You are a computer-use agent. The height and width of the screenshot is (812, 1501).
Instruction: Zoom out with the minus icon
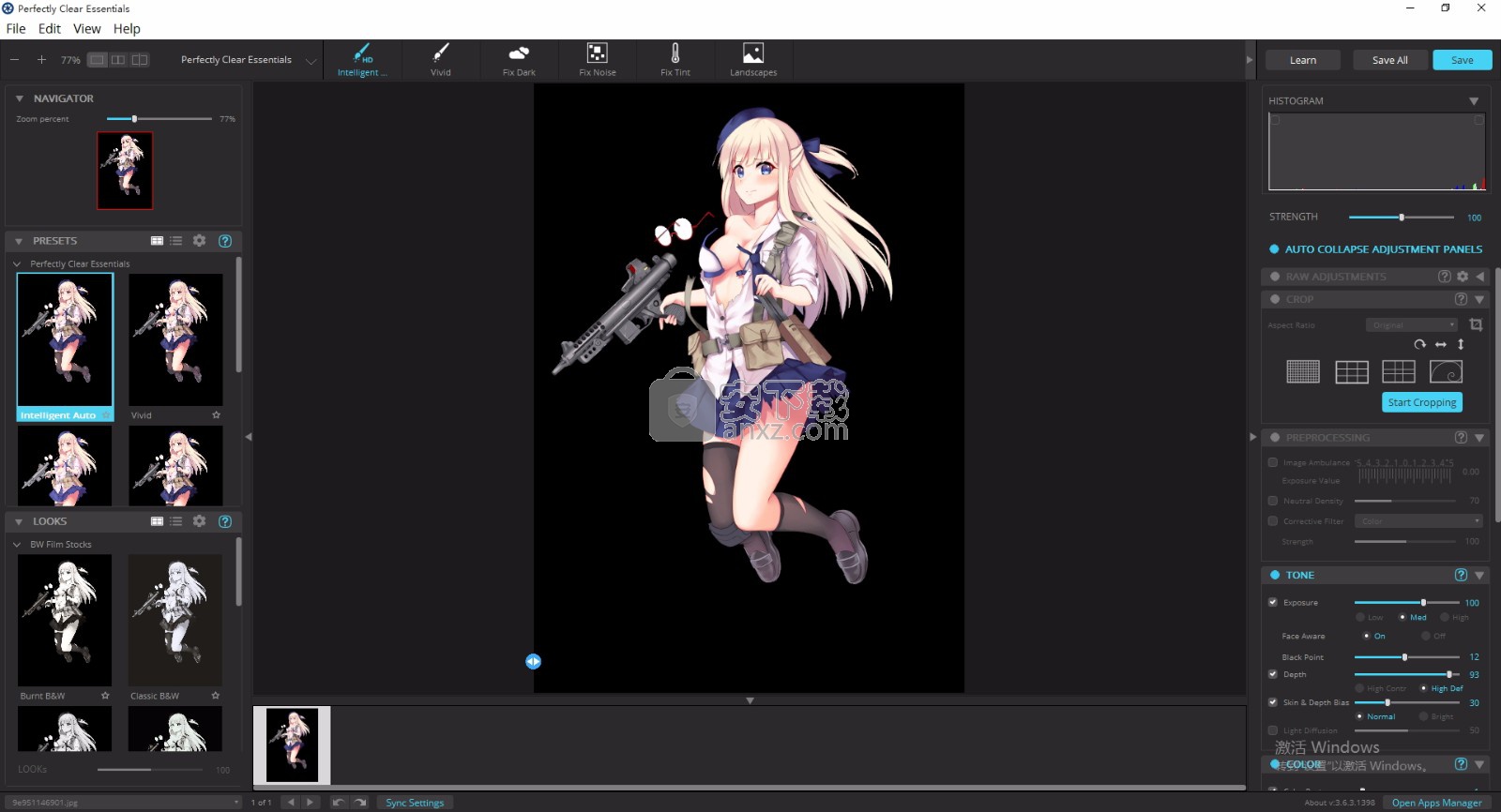[15, 59]
